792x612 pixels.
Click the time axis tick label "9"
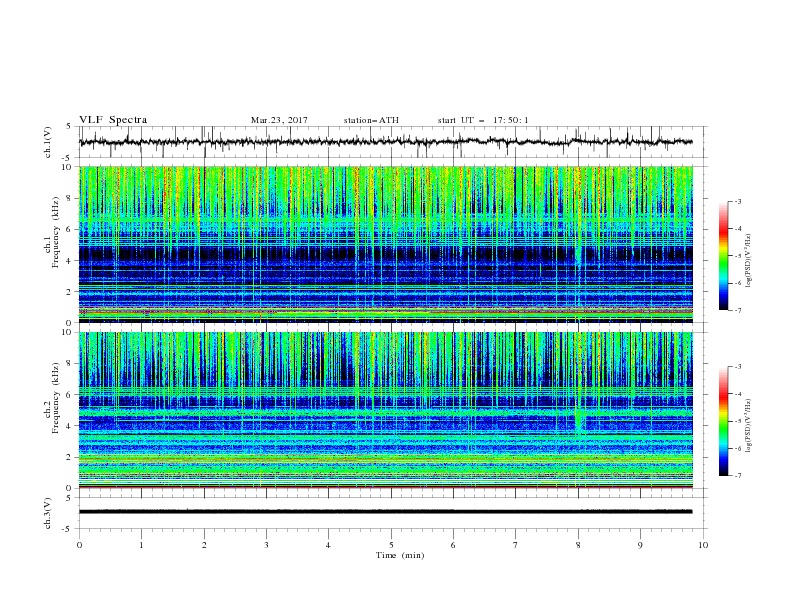[x=640, y=545]
